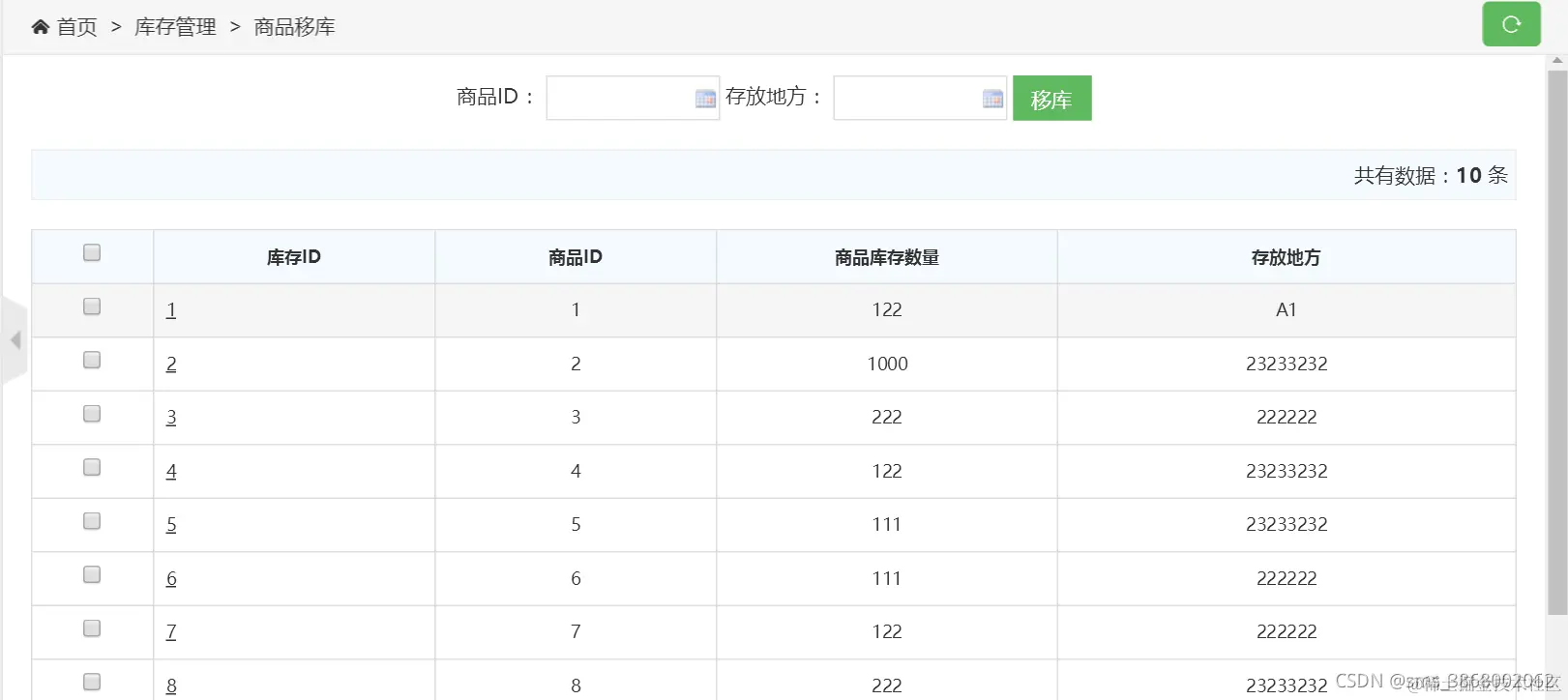This screenshot has height=700, width=1568.
Task: Click the home icon in breadcrumb
Action: click(41, 27)
